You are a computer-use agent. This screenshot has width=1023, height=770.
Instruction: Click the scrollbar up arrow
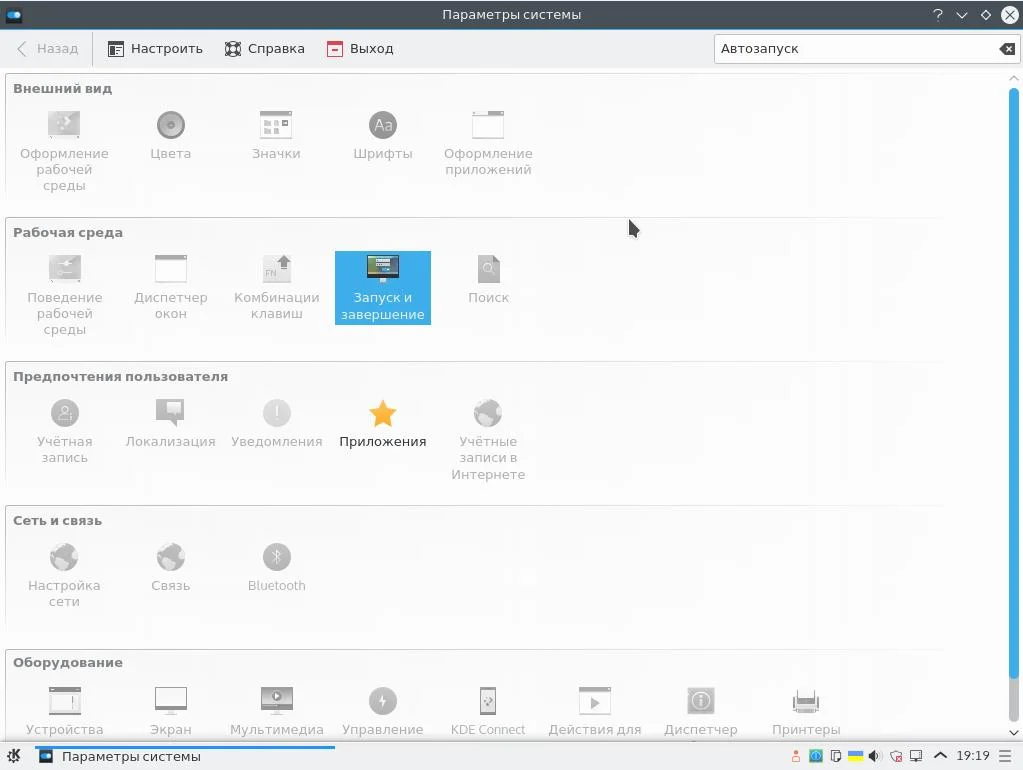tap(1013, 78)
